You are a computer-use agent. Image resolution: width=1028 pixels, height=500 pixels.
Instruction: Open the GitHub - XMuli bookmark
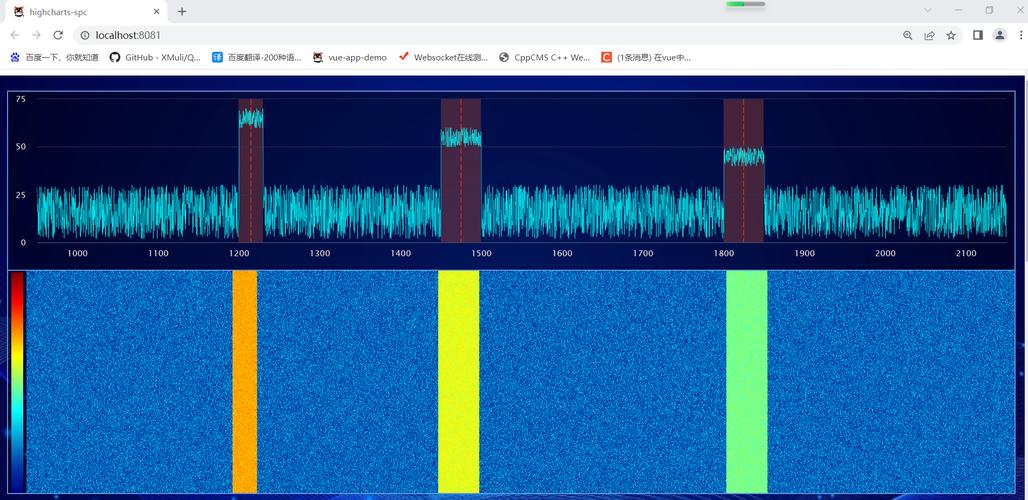155,58
